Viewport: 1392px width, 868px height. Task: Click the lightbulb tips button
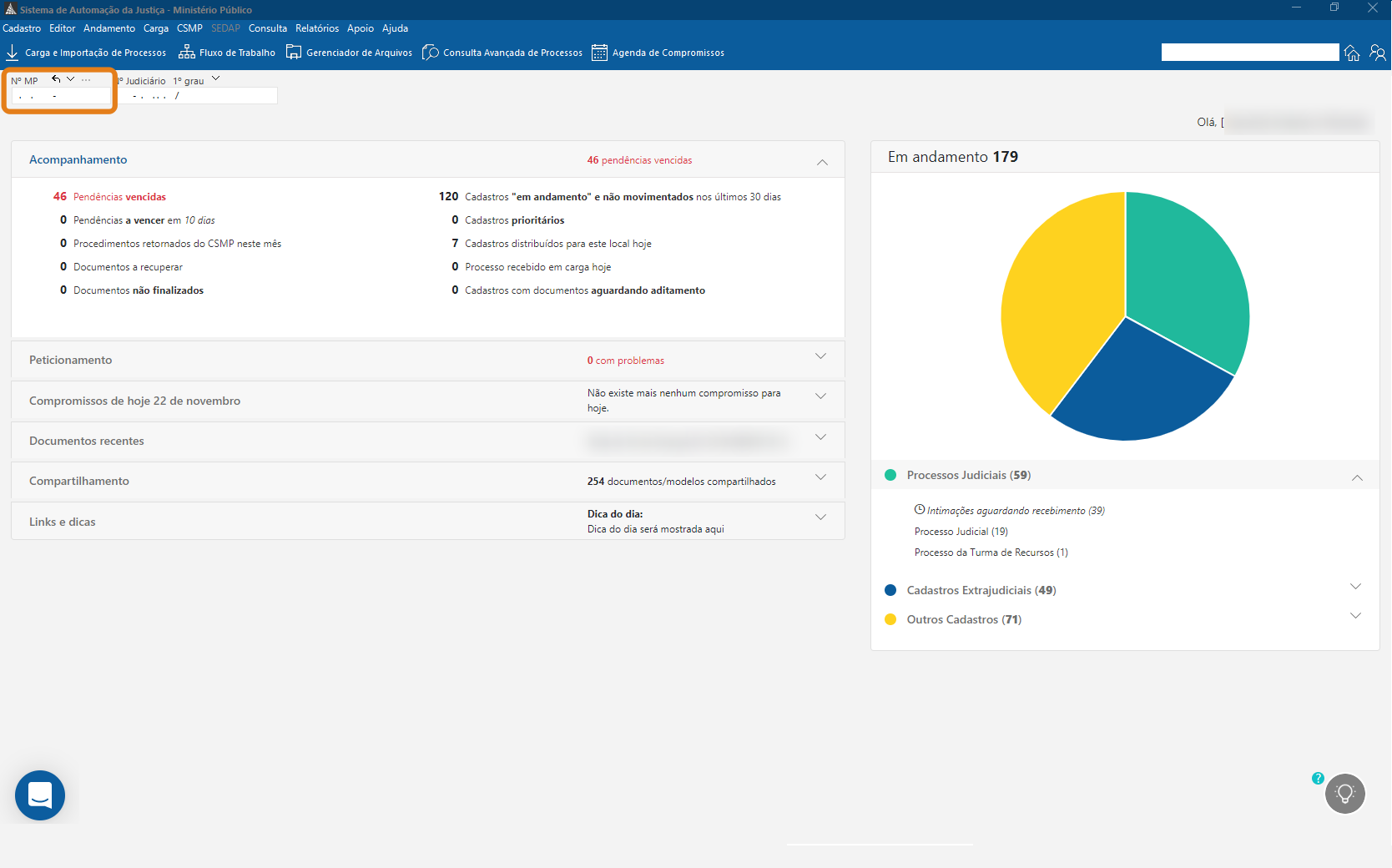coord(1345,794)
